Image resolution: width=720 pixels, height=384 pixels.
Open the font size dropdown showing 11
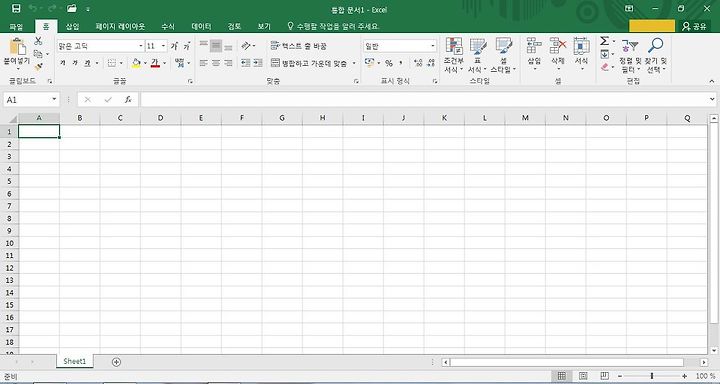[163, 46]
